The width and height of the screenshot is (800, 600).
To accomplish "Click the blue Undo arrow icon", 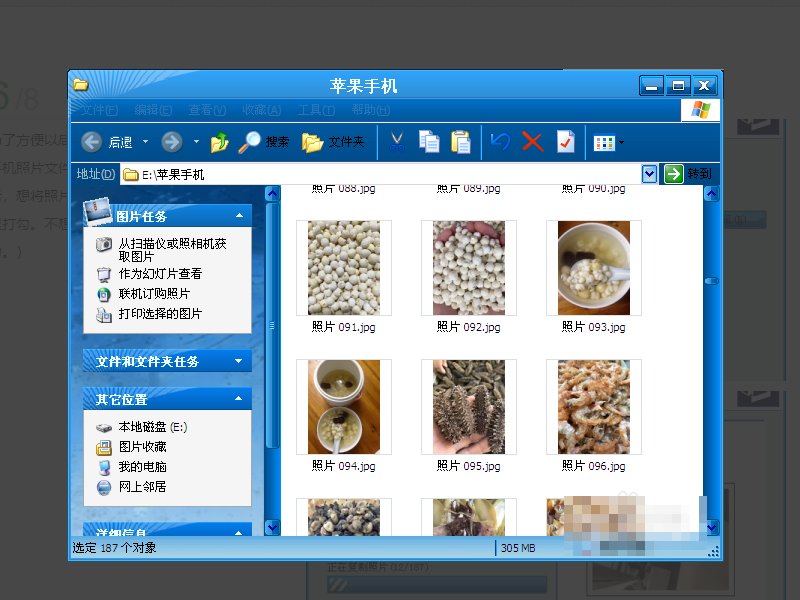I will (500, 142).
